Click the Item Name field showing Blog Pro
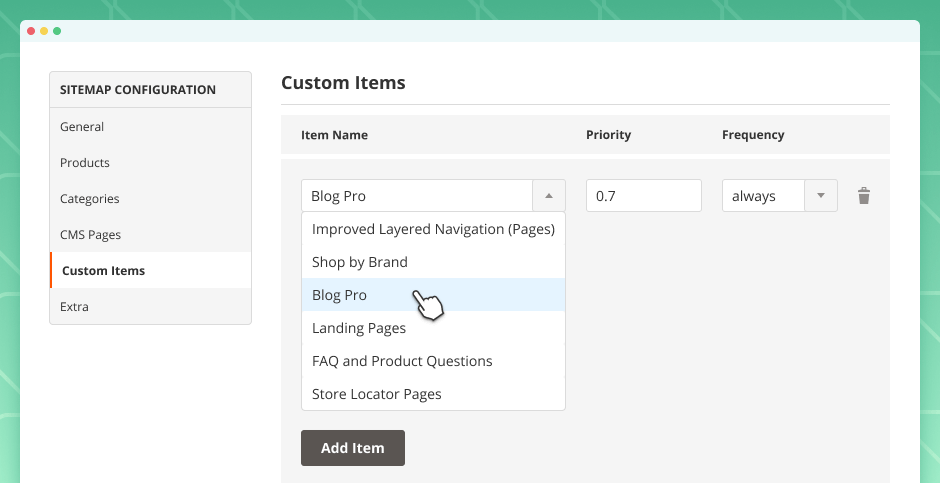 pyautogui.click(x=417, y=195)
